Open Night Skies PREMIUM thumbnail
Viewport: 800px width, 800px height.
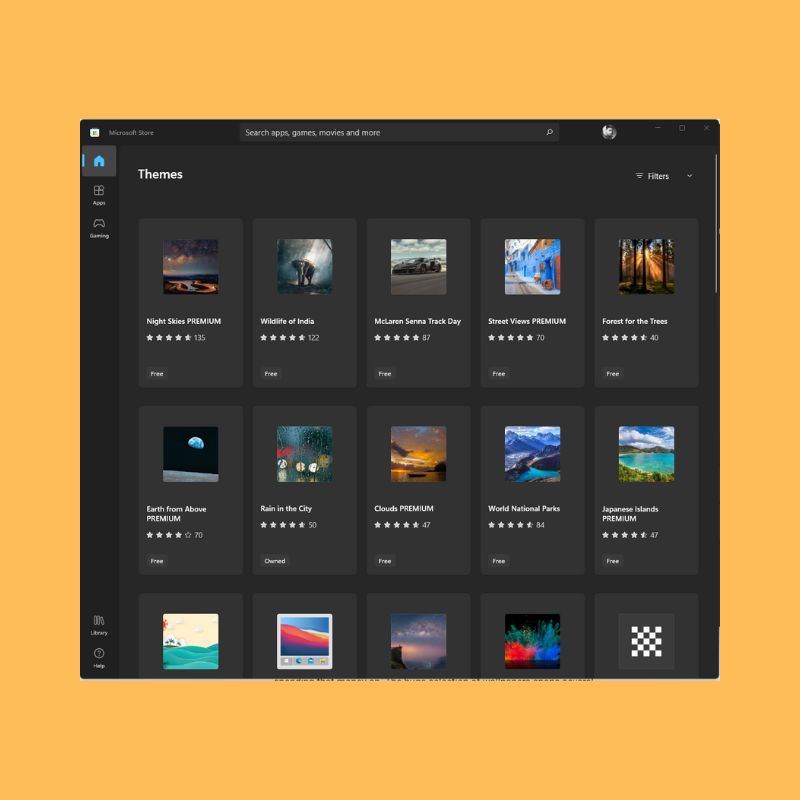(x=190, y=266)
